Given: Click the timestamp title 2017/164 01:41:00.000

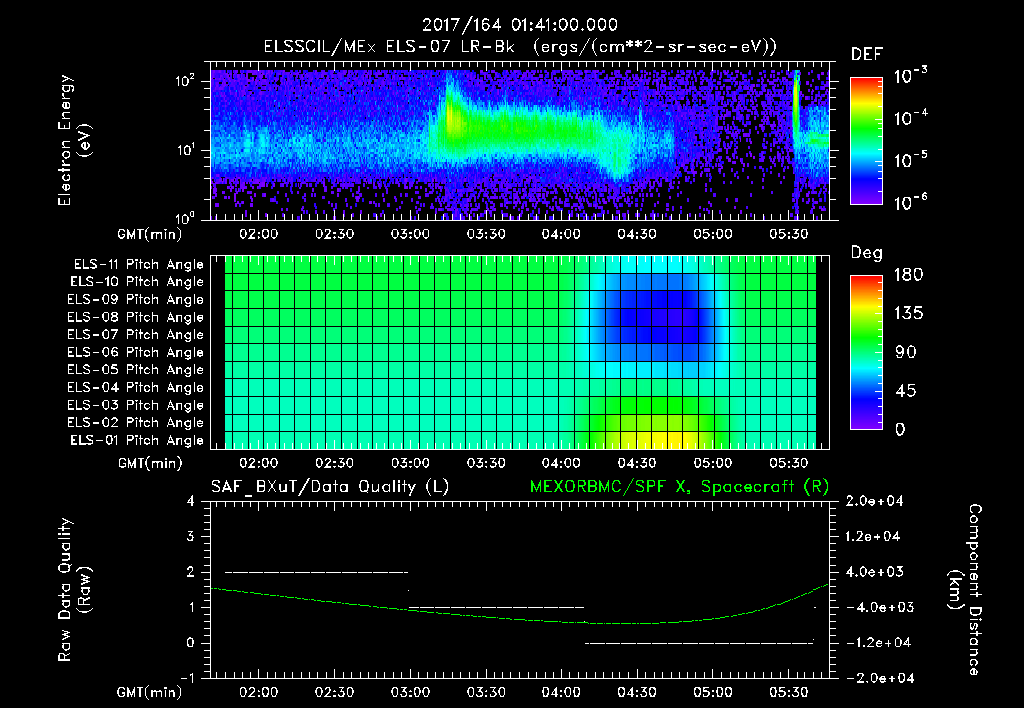Looking at the screenshot, I should coord(520,25).
